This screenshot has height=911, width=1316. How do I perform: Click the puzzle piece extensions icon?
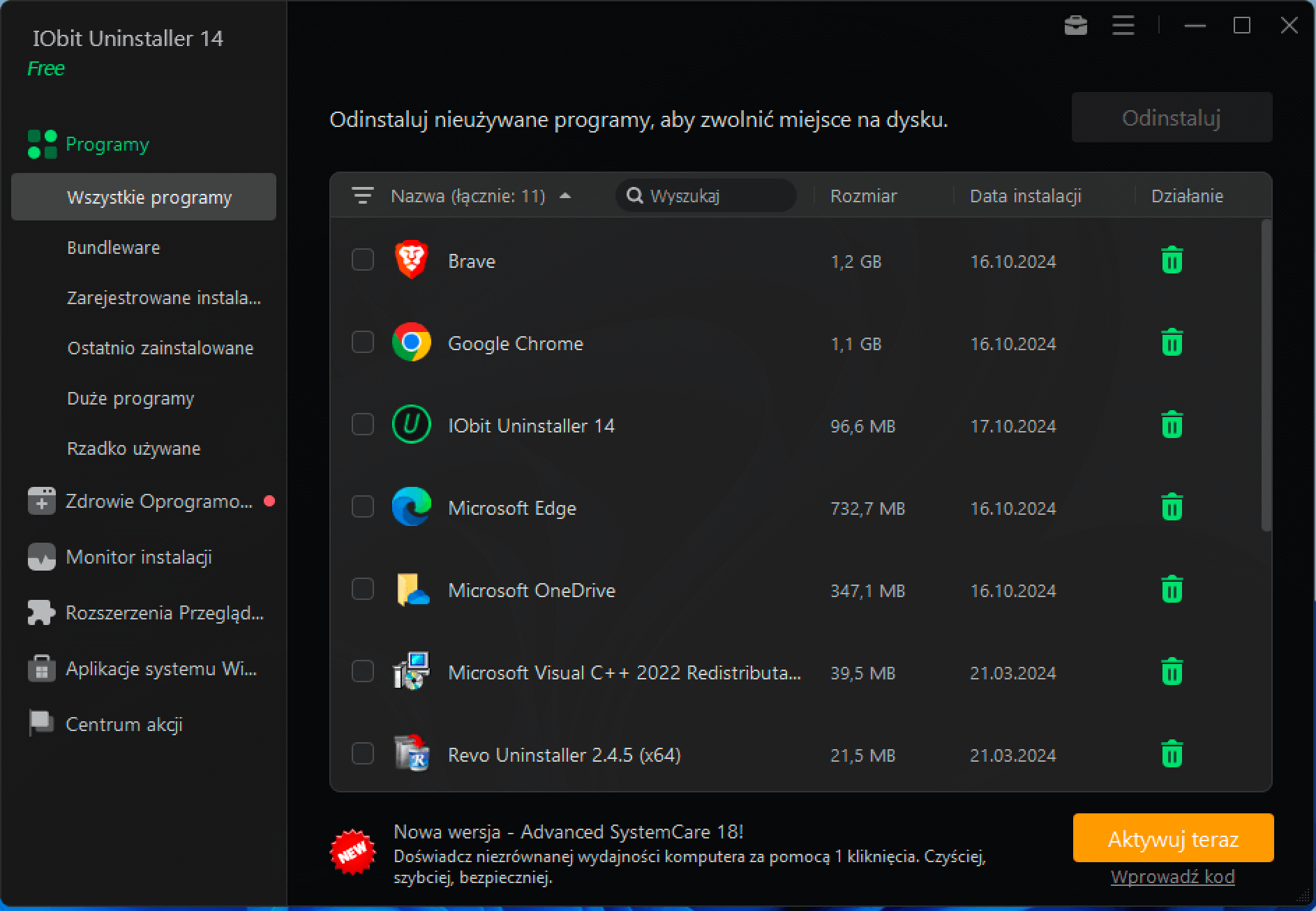tap(41, 612)
